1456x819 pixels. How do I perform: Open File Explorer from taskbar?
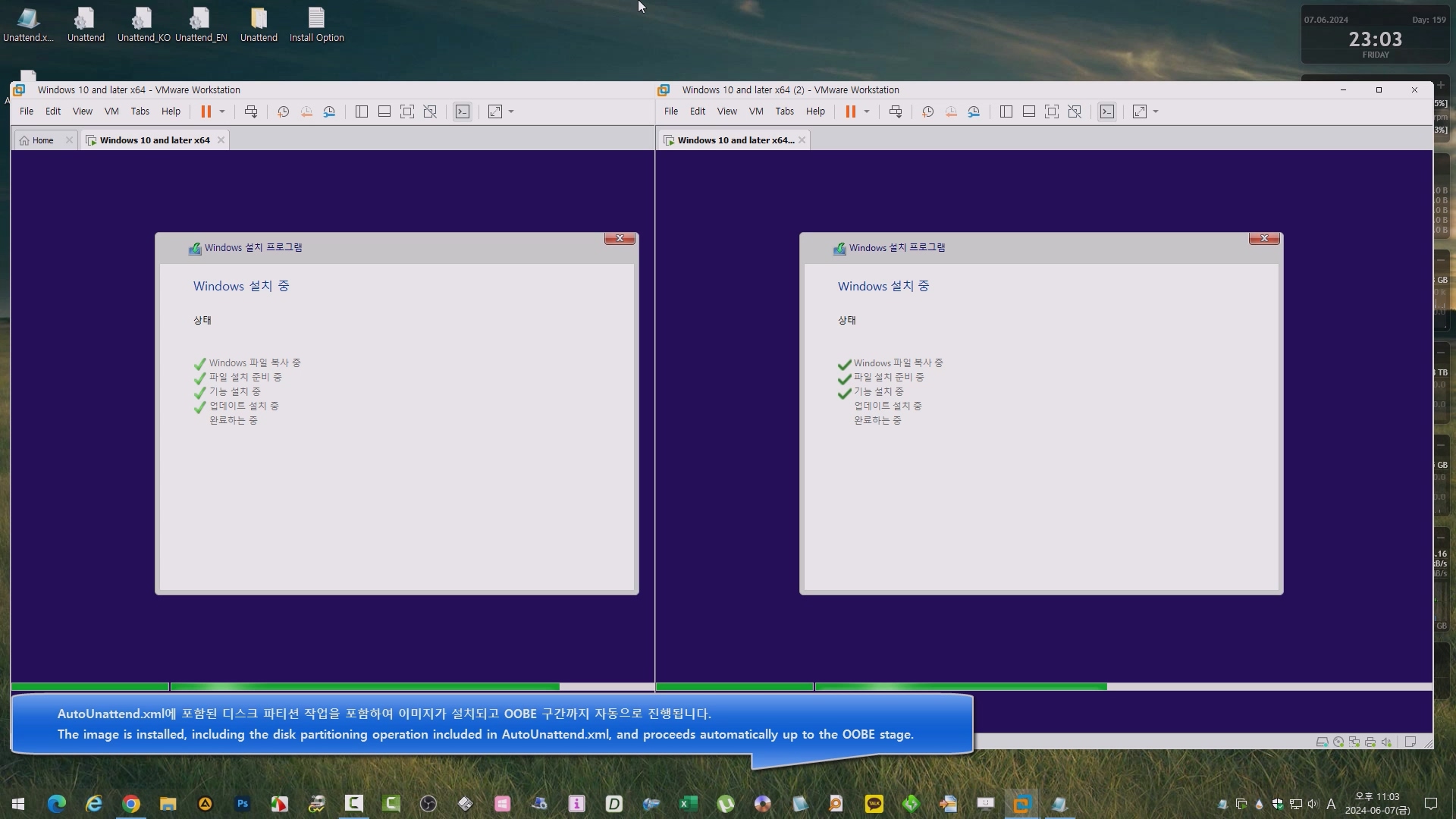(x=168, y=804)
